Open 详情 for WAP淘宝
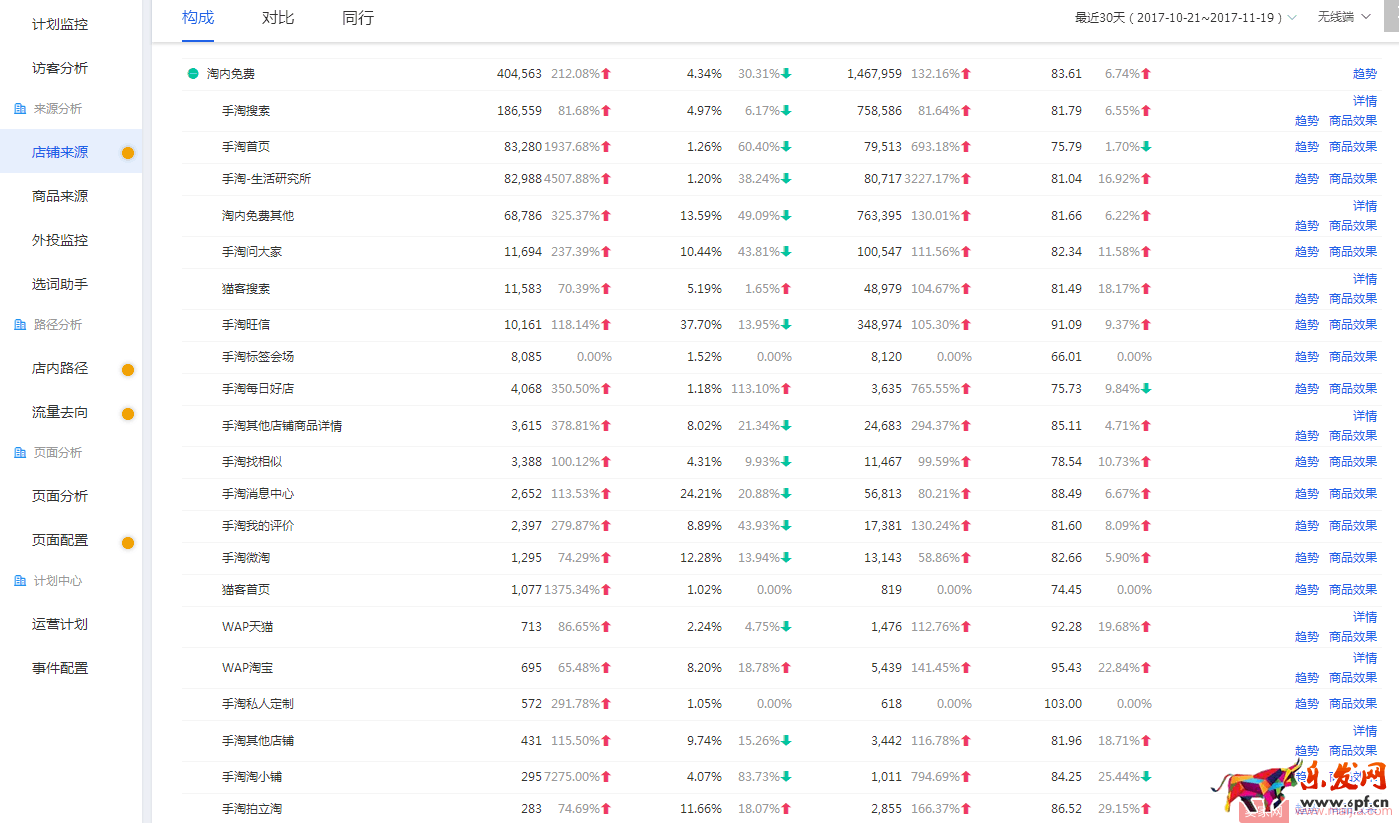The width and height of the screenshot is (1399, 823). pyautogui.click(x=1364, y=658)
